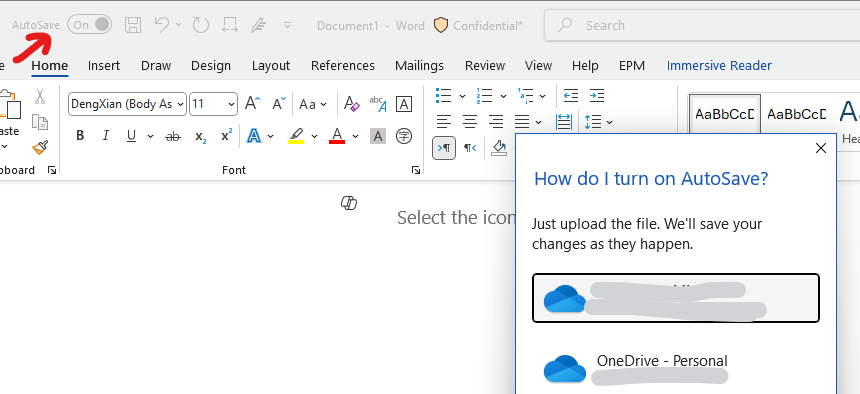Increase font size

click(252, 104)
